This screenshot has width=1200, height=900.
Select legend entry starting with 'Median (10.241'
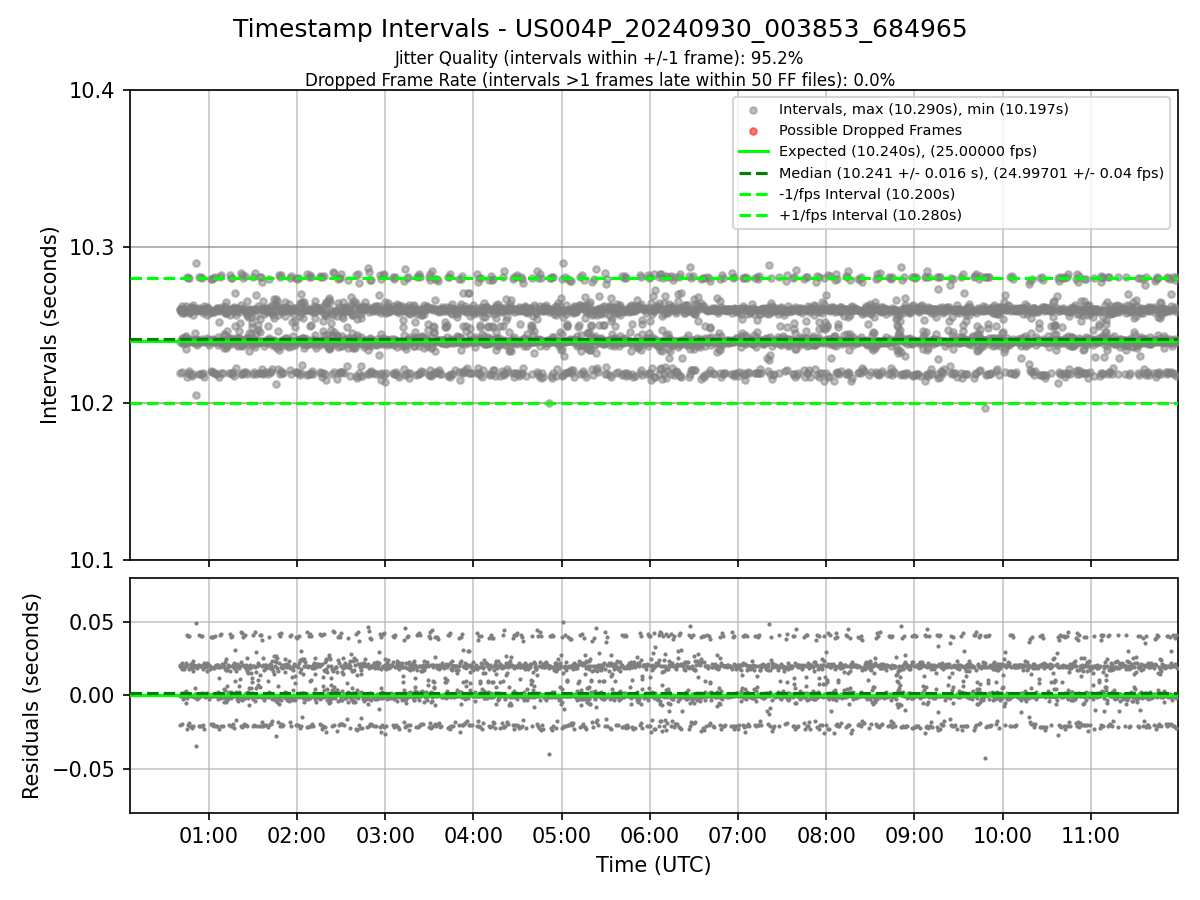point(971,173)
